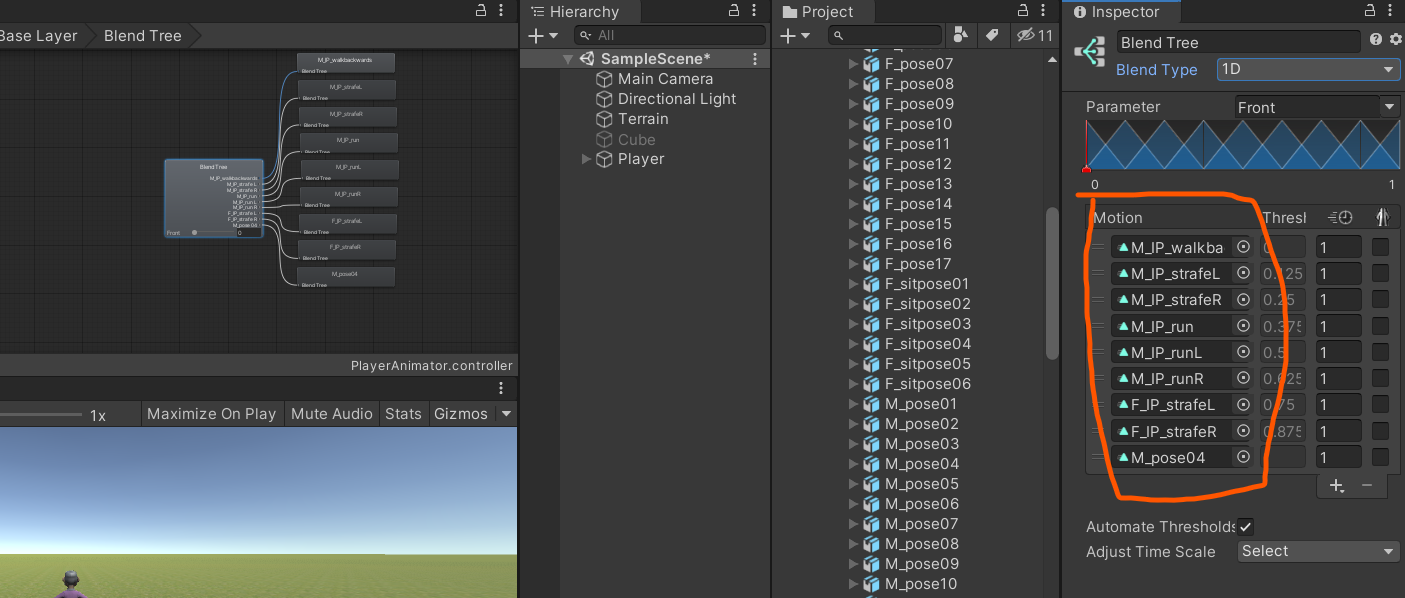Enable mirror for M_IP_run motion
Screen dimensions: 1405x598
(x=1380, y=326)
